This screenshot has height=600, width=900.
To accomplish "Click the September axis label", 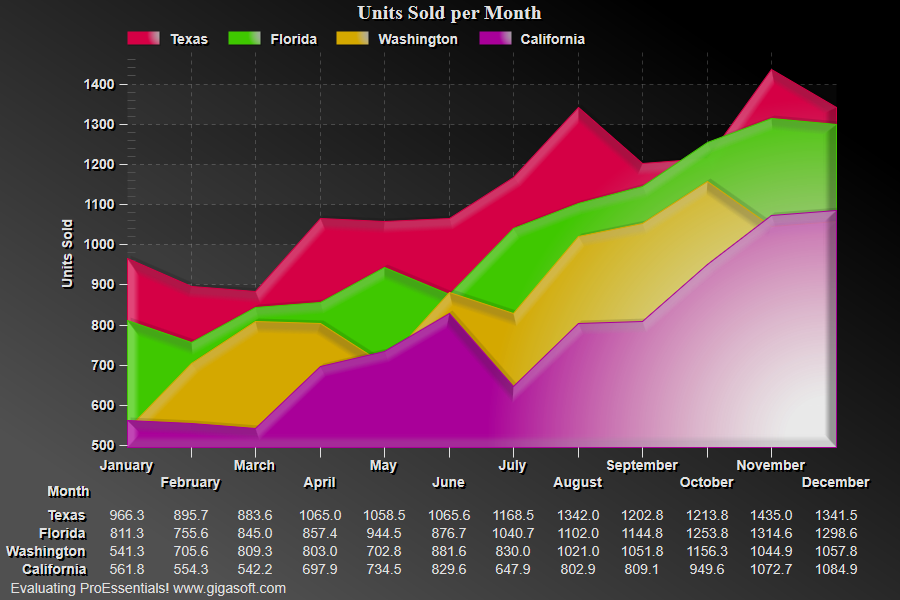I will point(642,466).
